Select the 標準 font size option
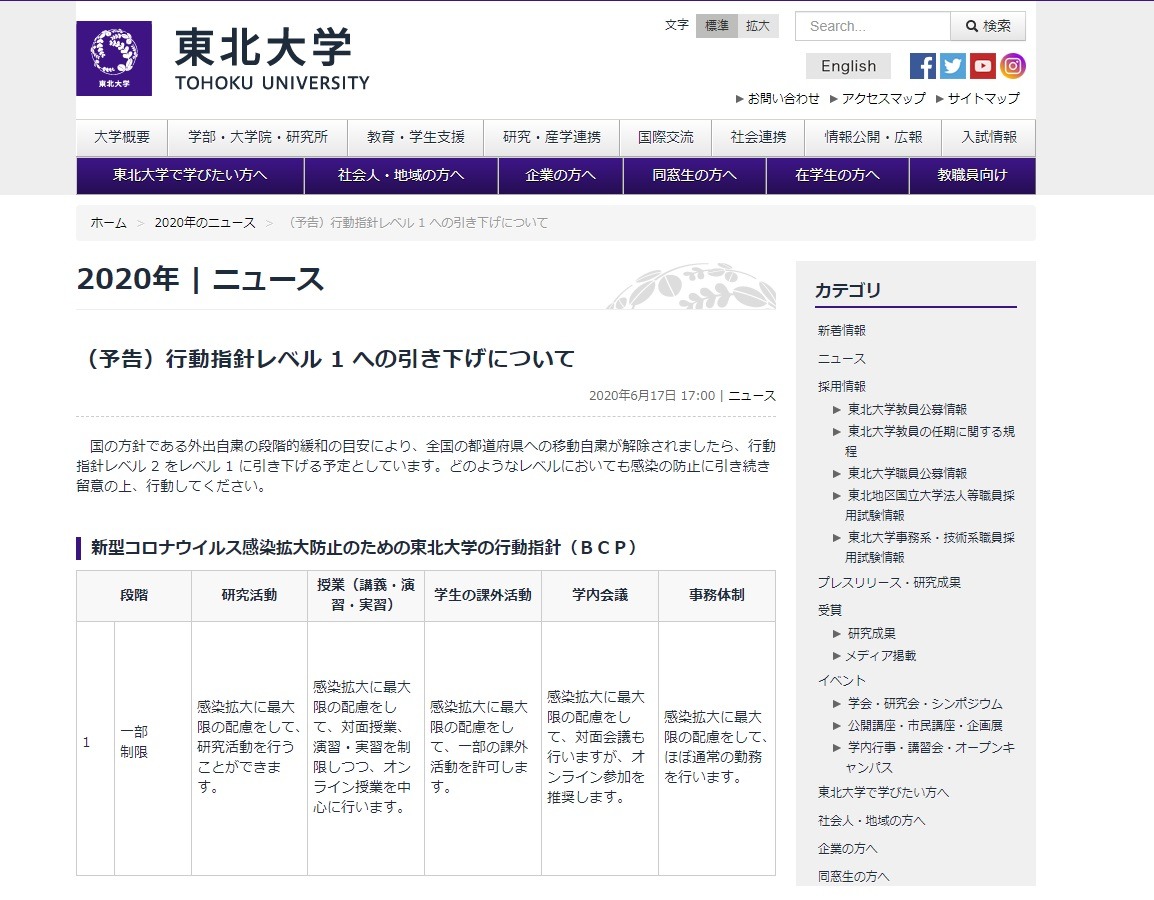1154x900 pixels. coord(716,26)
